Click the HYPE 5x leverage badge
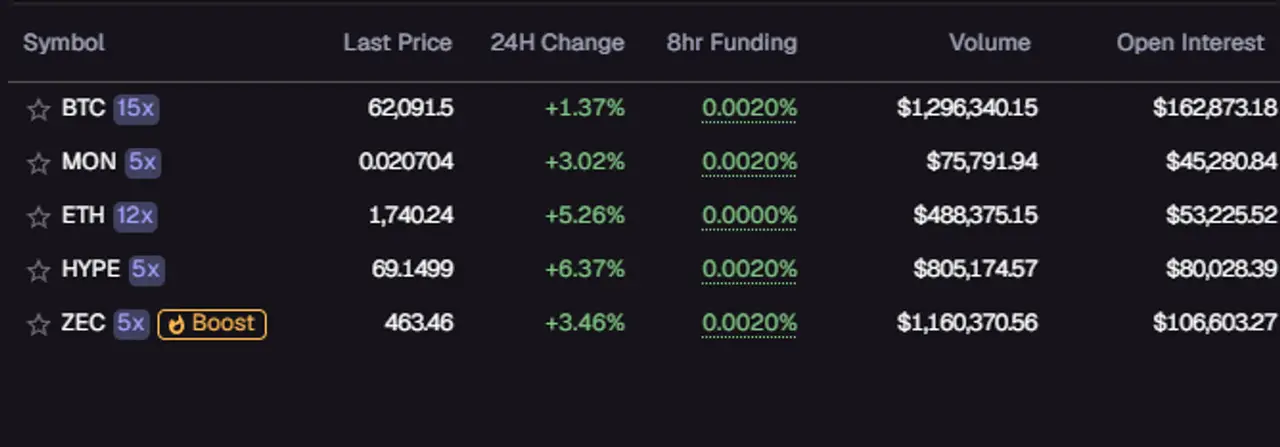Screen dimensions: 1280x447 [x=146, y=270]
